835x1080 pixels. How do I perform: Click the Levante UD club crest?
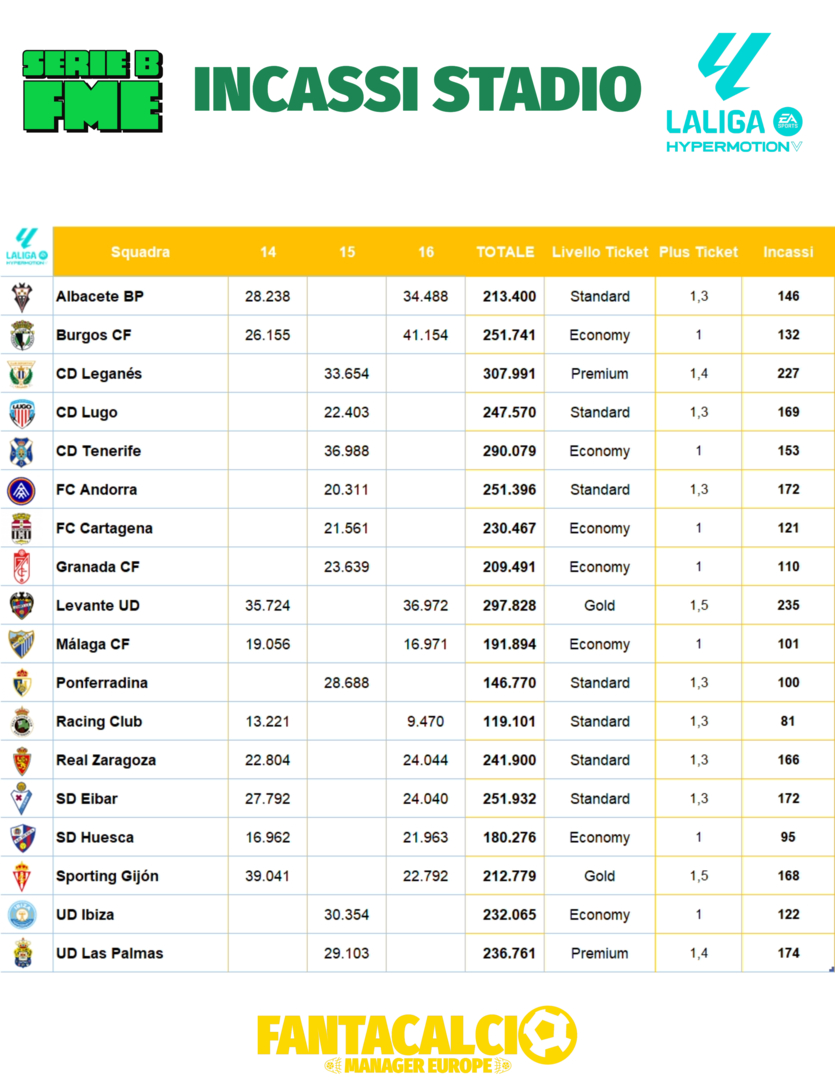(x=22, y=606)
